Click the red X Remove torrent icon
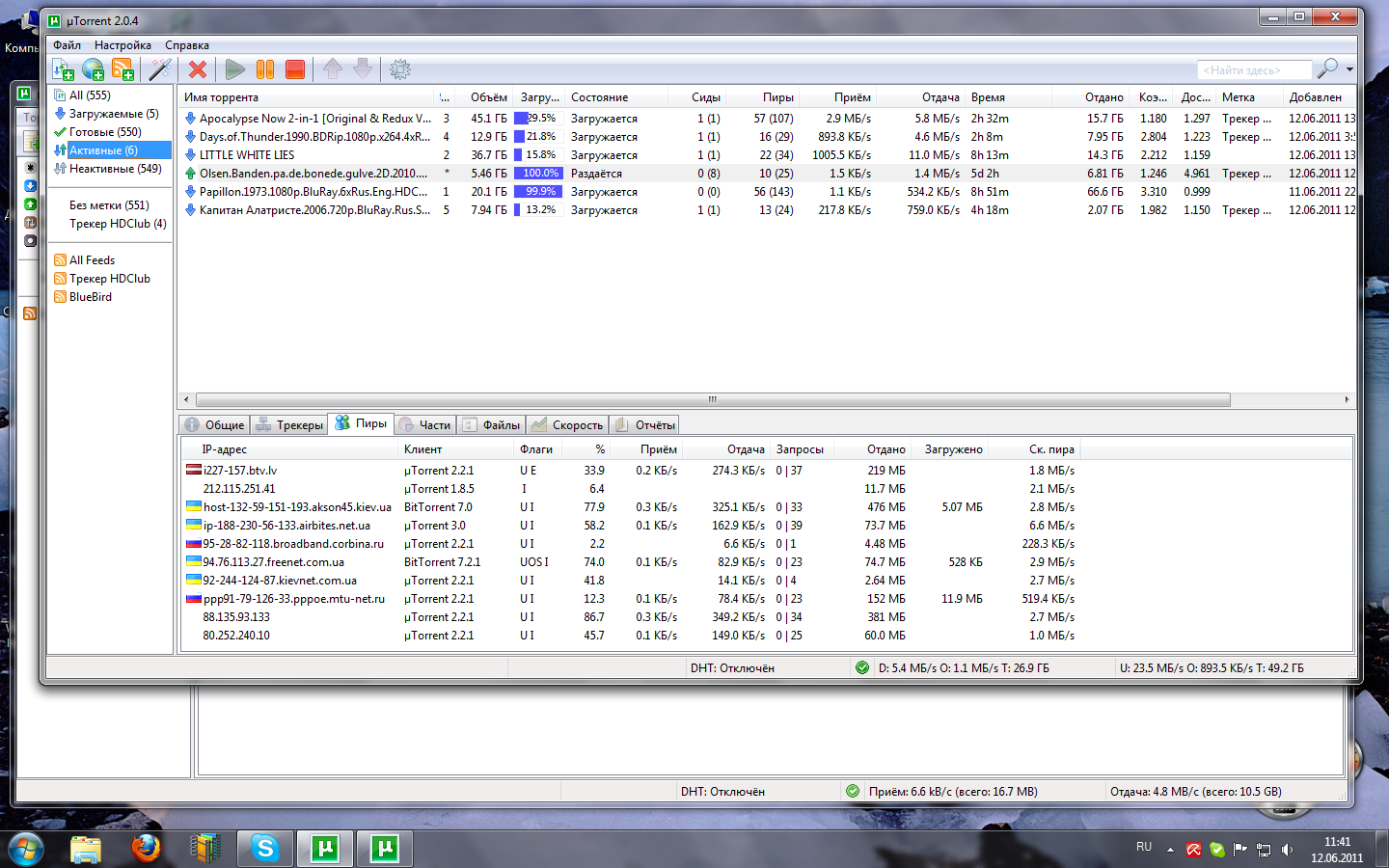Viewport: 1389px width, 868px height. (x=198, y=69)
